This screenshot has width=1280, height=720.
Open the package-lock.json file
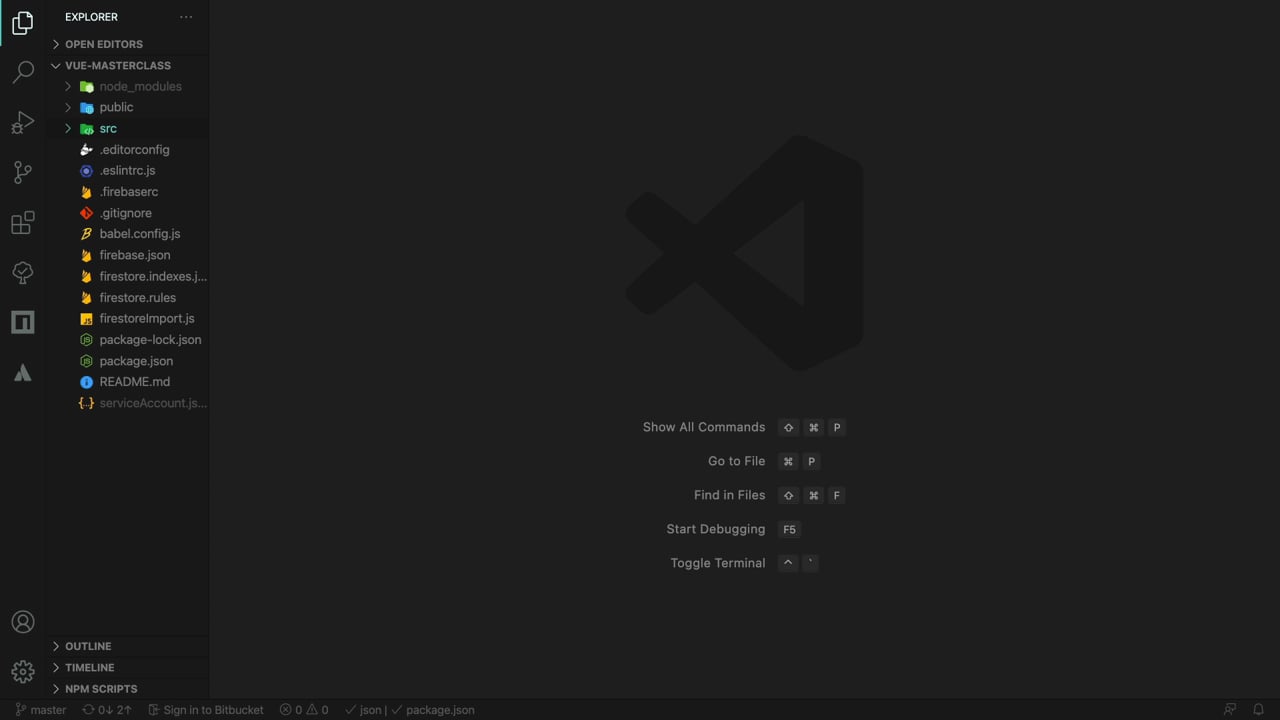tap(127, 339)
